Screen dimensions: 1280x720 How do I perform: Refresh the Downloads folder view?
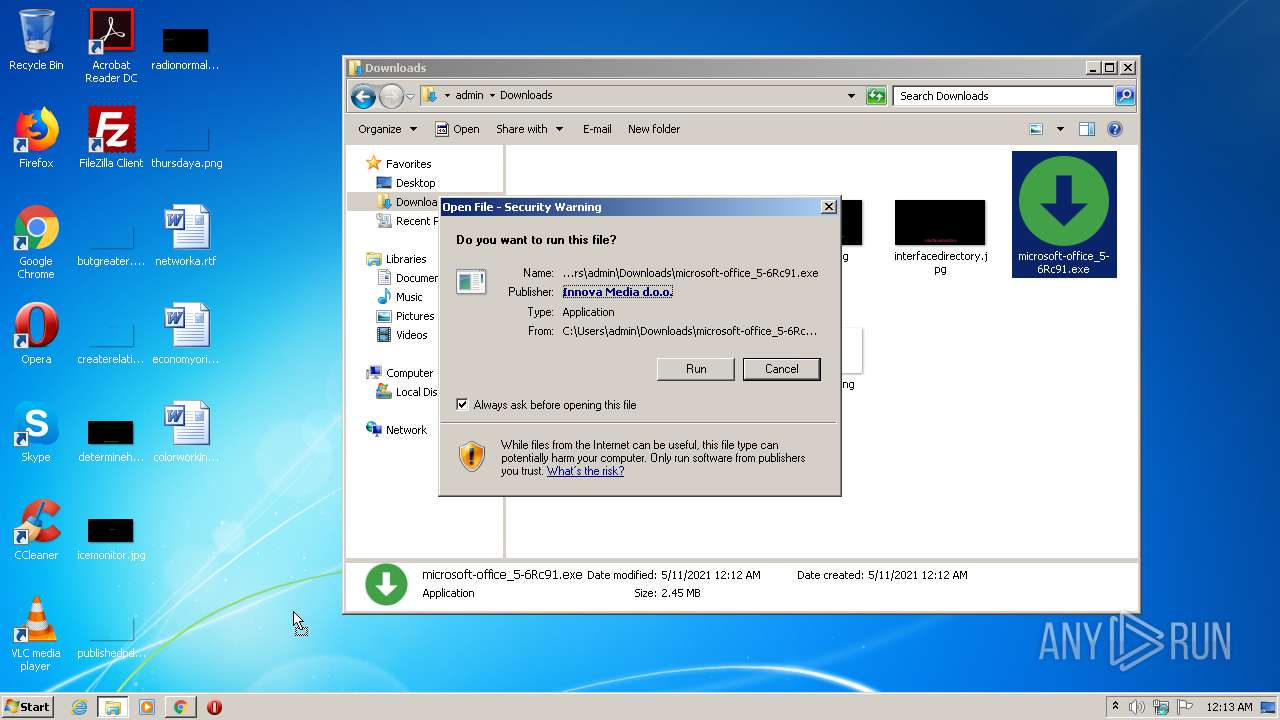coord(876,96)
